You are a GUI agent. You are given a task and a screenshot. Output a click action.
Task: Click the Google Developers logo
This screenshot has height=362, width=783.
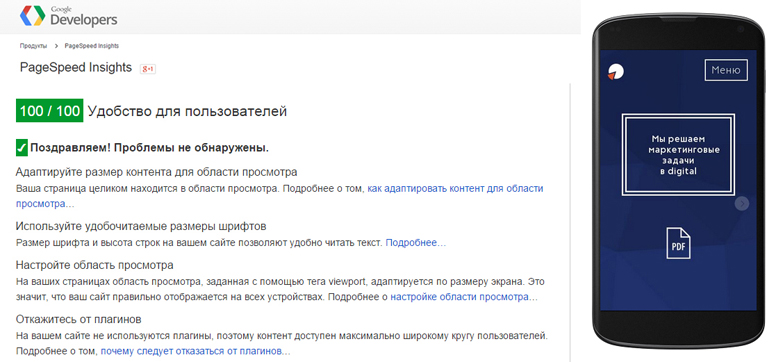(68, 16)
